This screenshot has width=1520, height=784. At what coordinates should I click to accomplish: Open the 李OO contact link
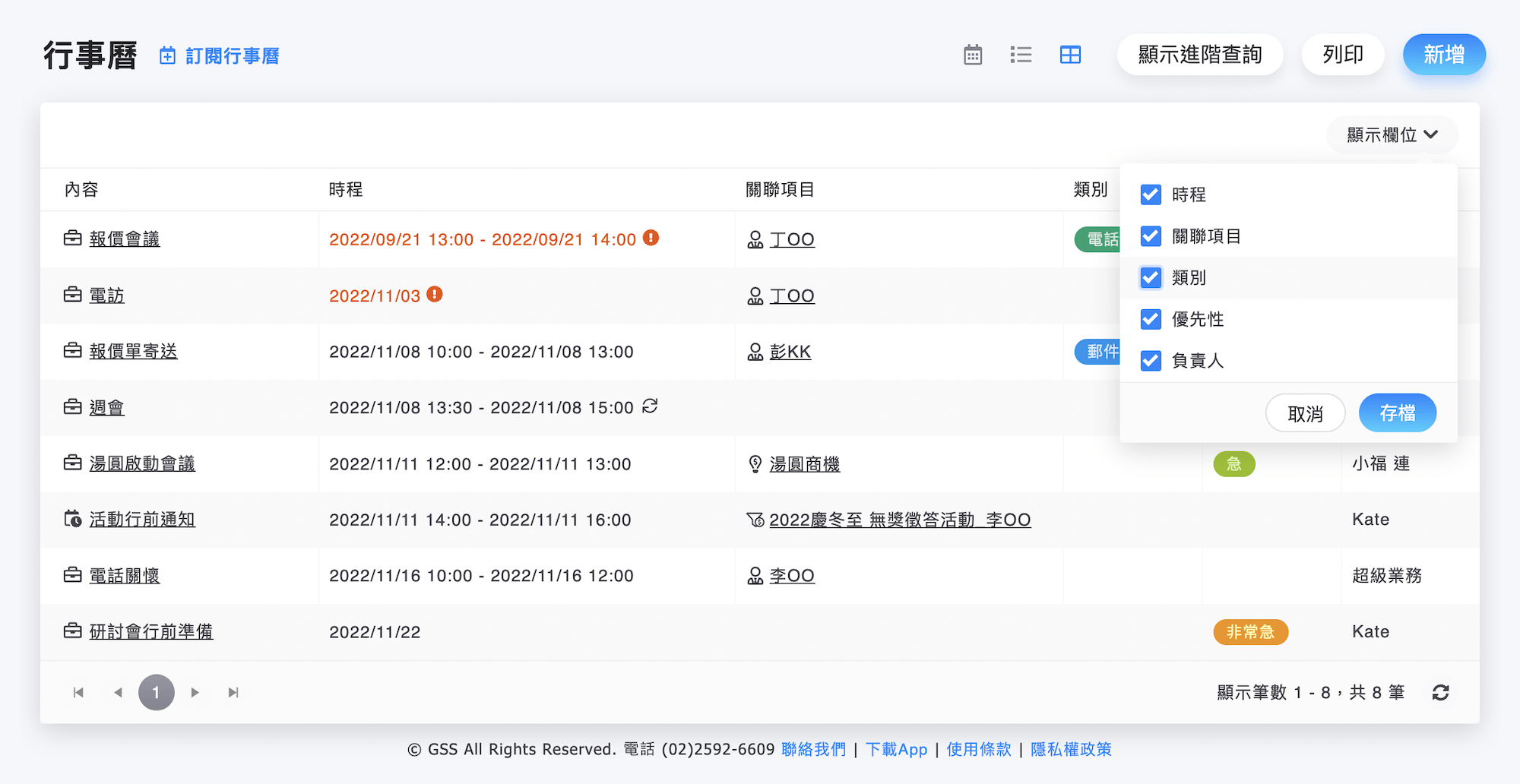coord(792,576)
